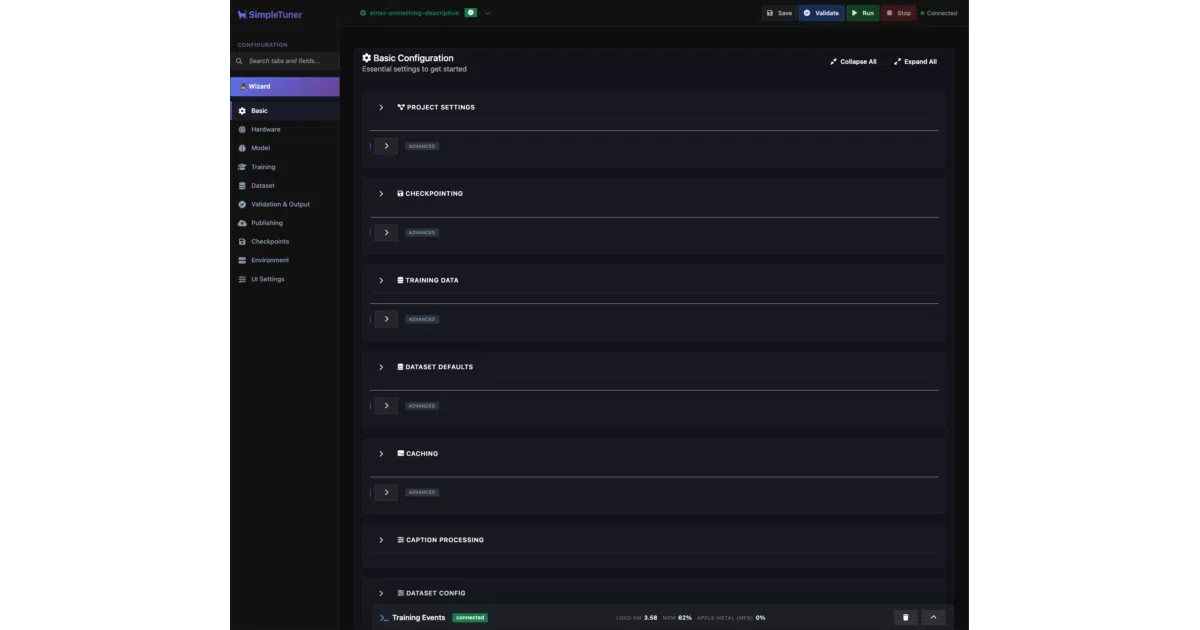Open the Checkpoints tab
The image size is (1200, 630).
pyautogui.click(x=285, y=242)
